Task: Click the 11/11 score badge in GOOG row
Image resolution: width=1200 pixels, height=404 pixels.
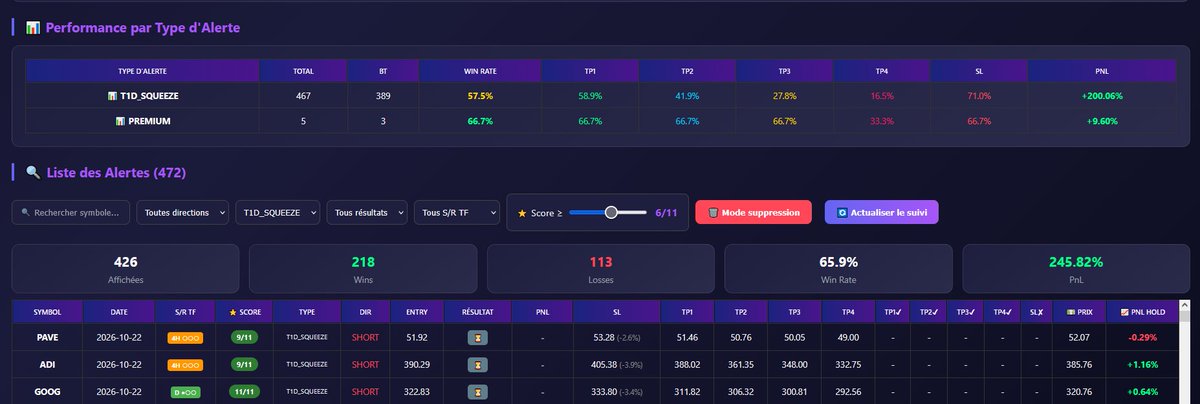Action: [245, 394]
